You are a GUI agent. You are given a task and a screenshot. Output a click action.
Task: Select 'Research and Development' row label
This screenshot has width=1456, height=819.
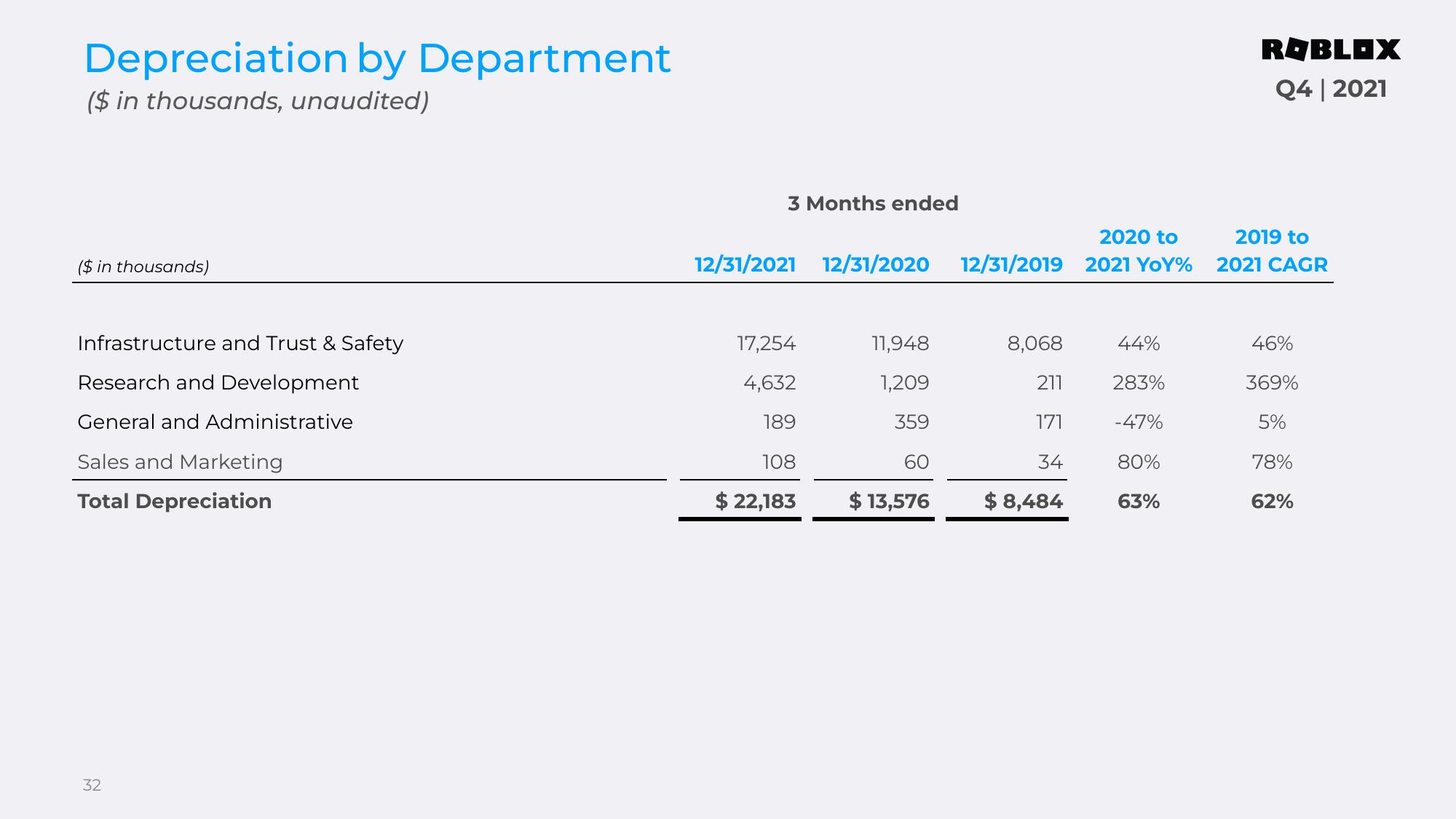[218, 383]
